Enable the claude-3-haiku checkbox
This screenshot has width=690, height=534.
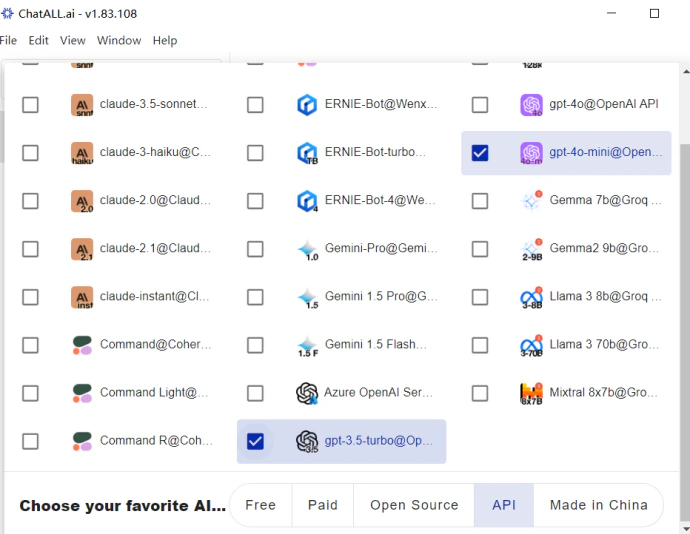click(30, 153)
